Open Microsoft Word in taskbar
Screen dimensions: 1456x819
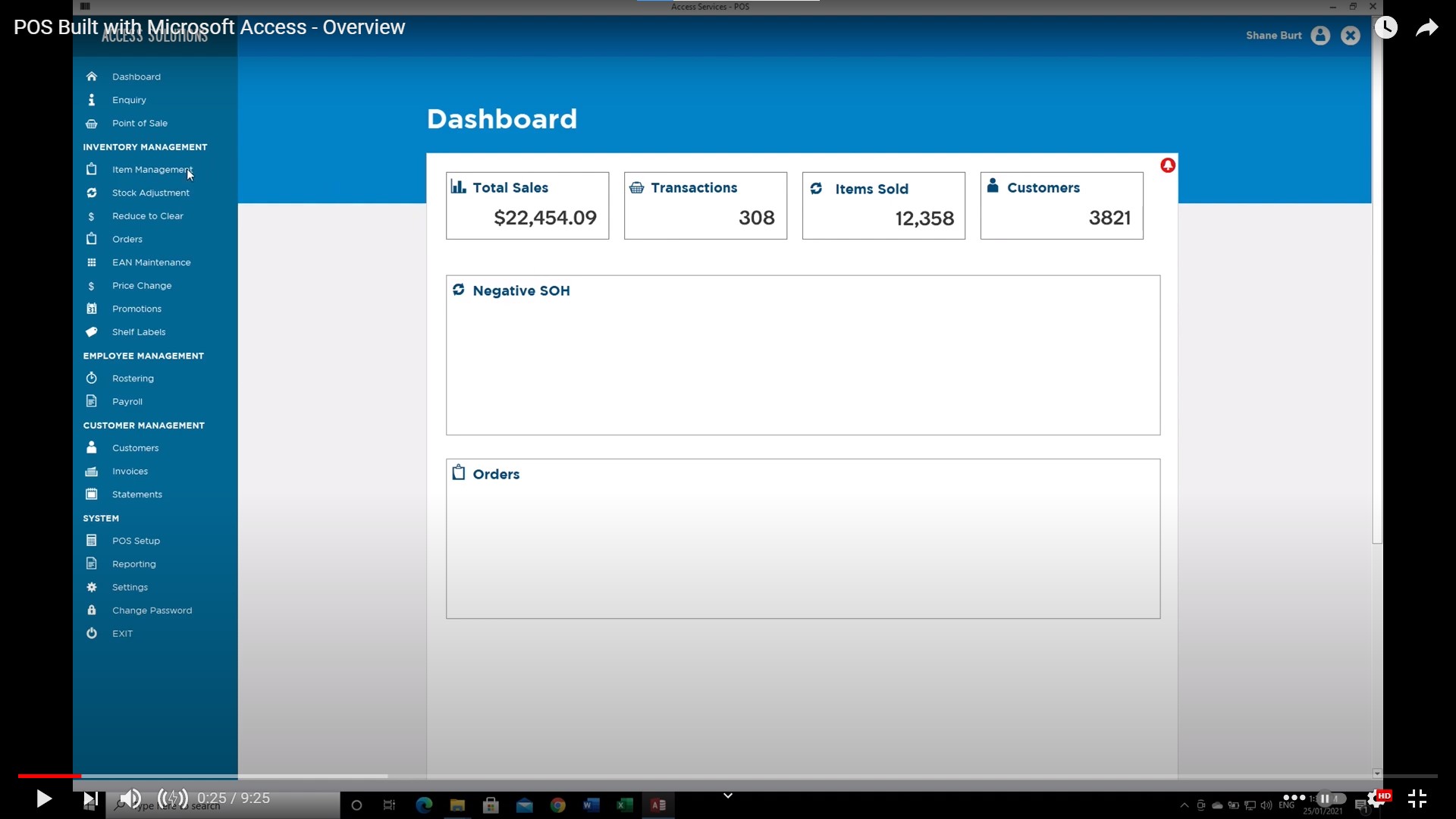pos(591,805)
